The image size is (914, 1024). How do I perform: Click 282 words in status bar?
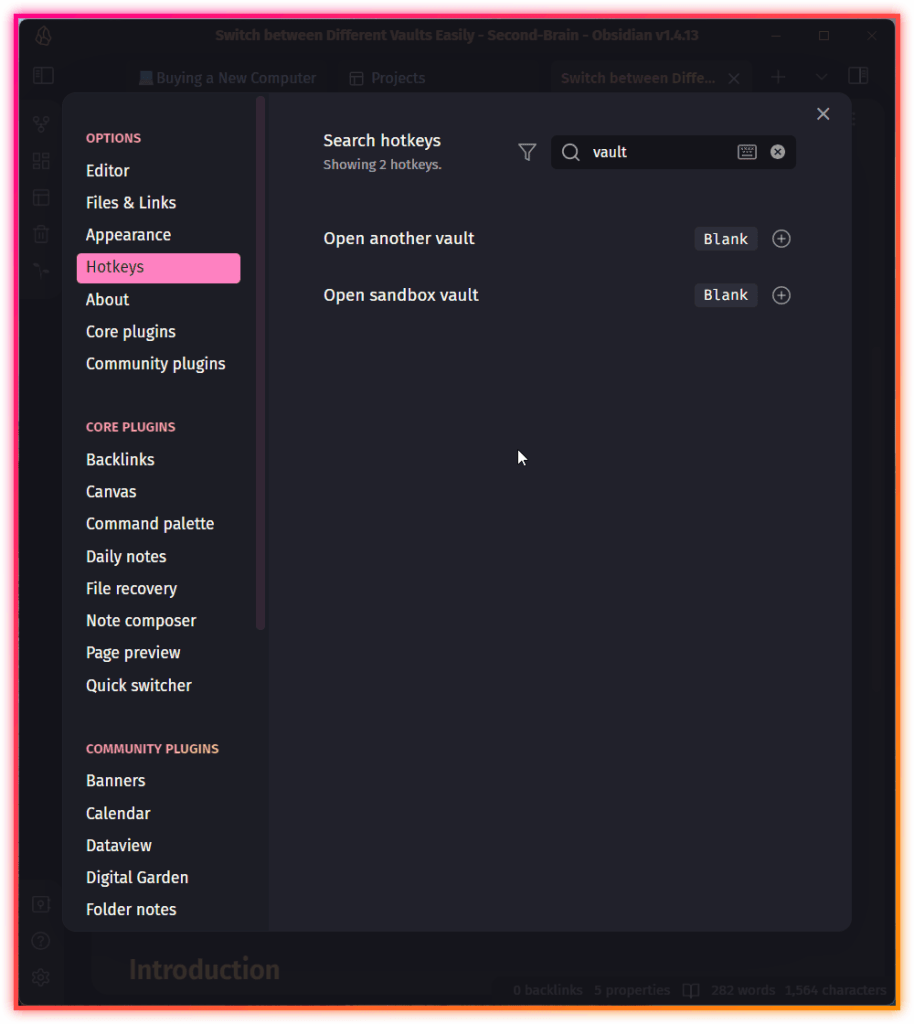tap(742, 991)
